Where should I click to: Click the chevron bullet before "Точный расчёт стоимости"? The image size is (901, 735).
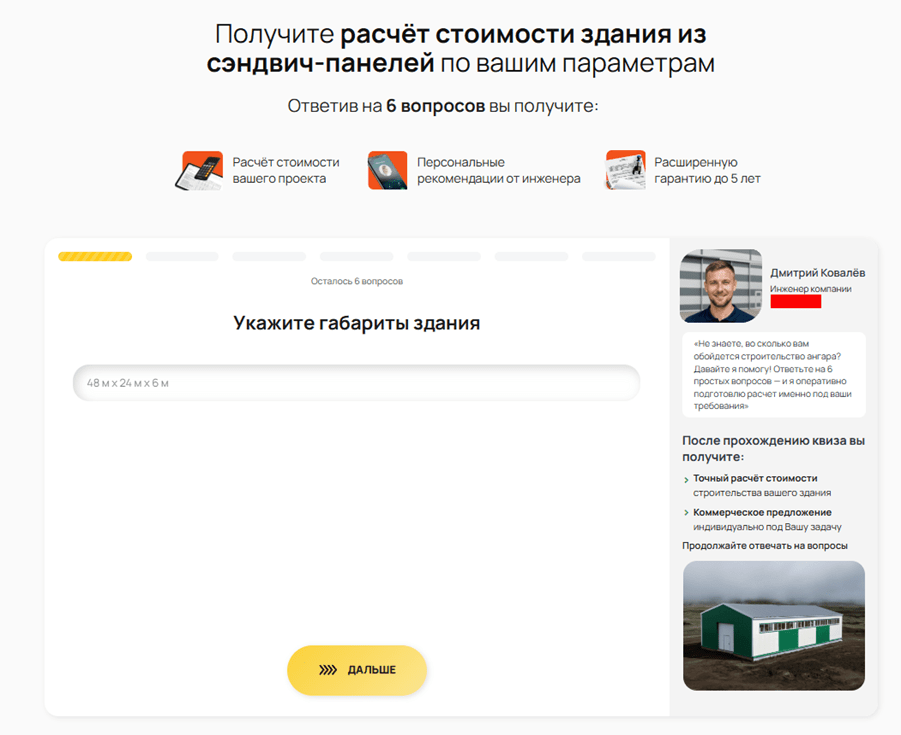686,480
